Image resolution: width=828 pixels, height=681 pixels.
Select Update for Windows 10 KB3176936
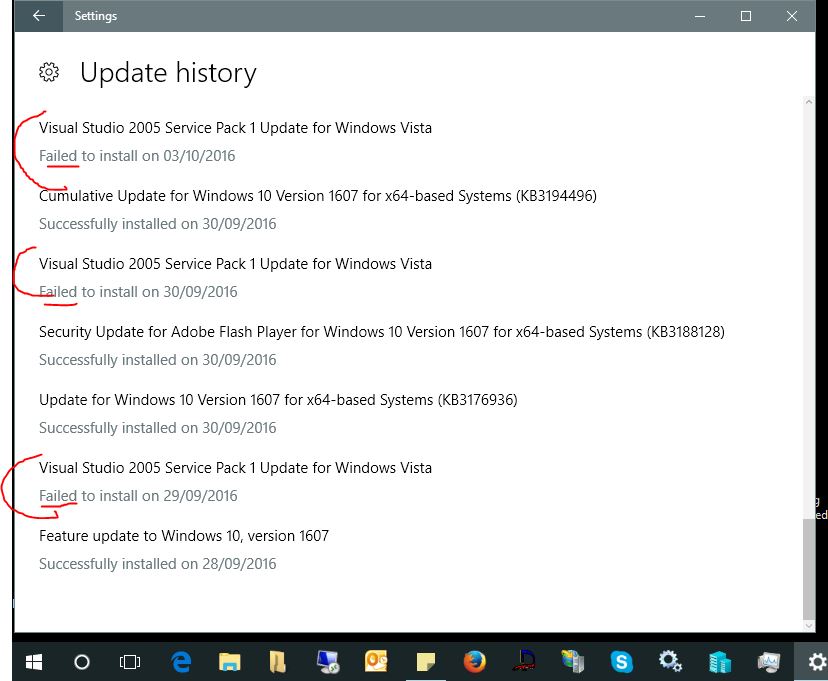click(278, 400)
